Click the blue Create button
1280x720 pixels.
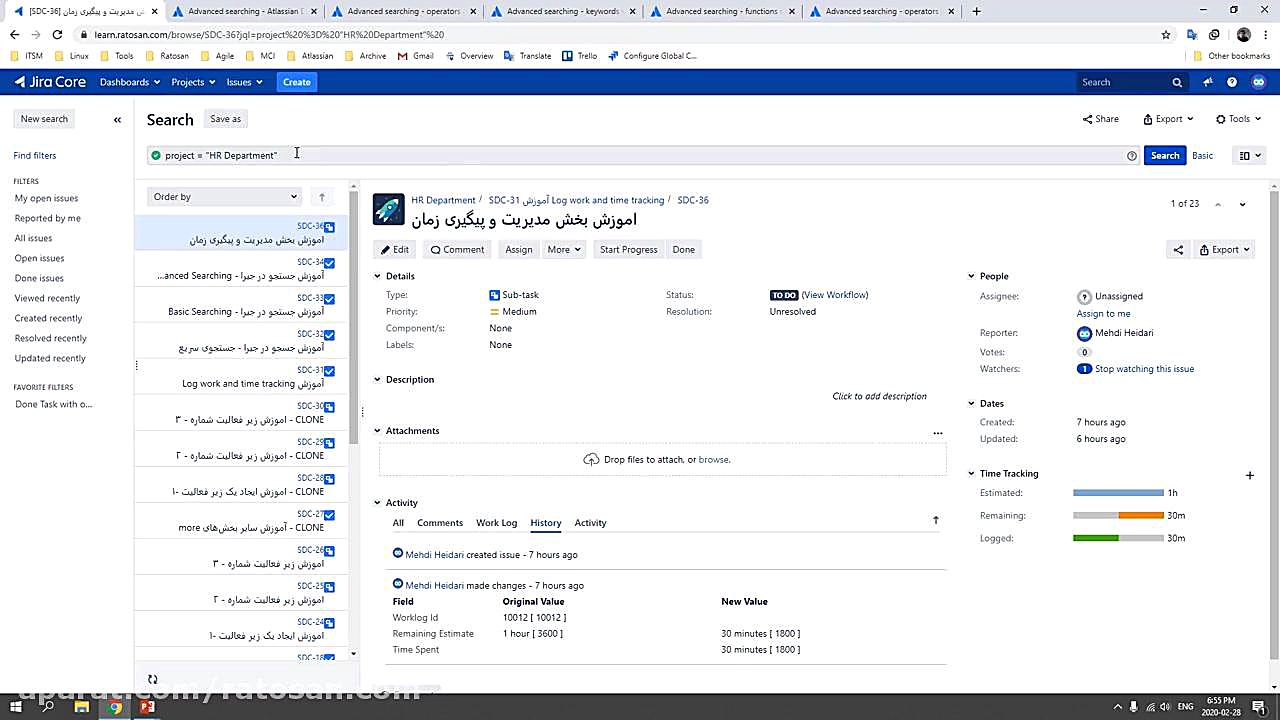(x=296, y=82)
